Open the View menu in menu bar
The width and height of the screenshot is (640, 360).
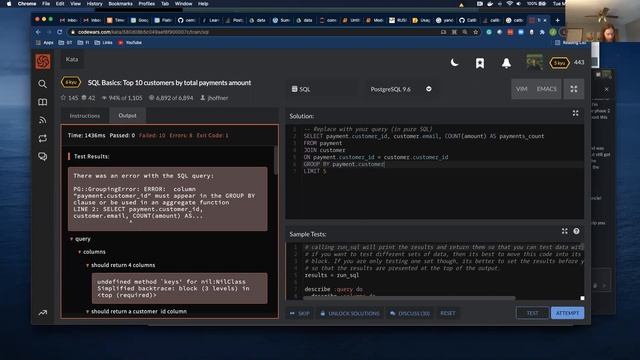point(76,4)
